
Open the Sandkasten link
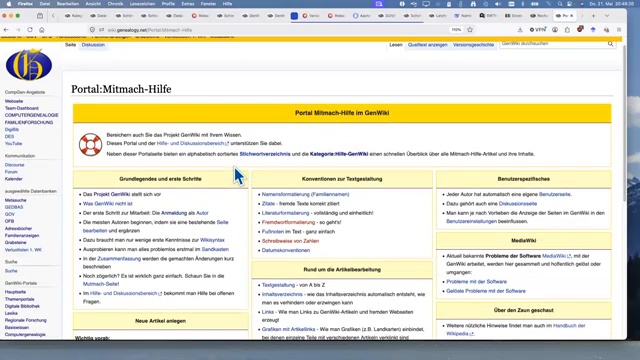click(215, 249)
